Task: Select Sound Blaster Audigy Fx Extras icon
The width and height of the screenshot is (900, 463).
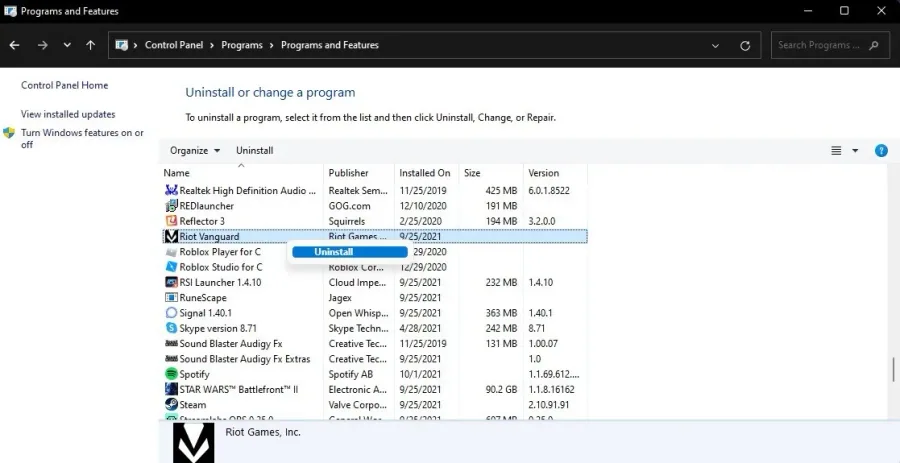Action: [x=171, y=359]
